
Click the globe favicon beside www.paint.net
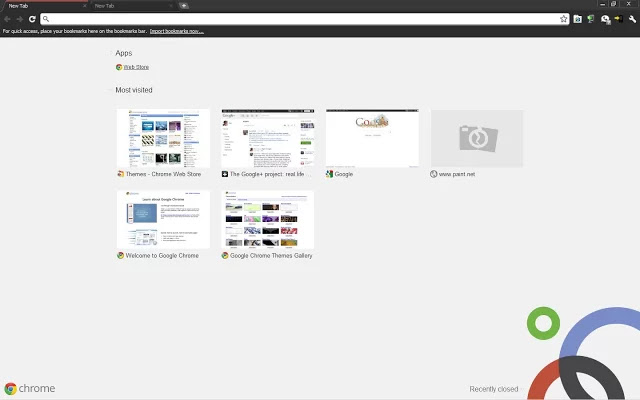(433, 174)
